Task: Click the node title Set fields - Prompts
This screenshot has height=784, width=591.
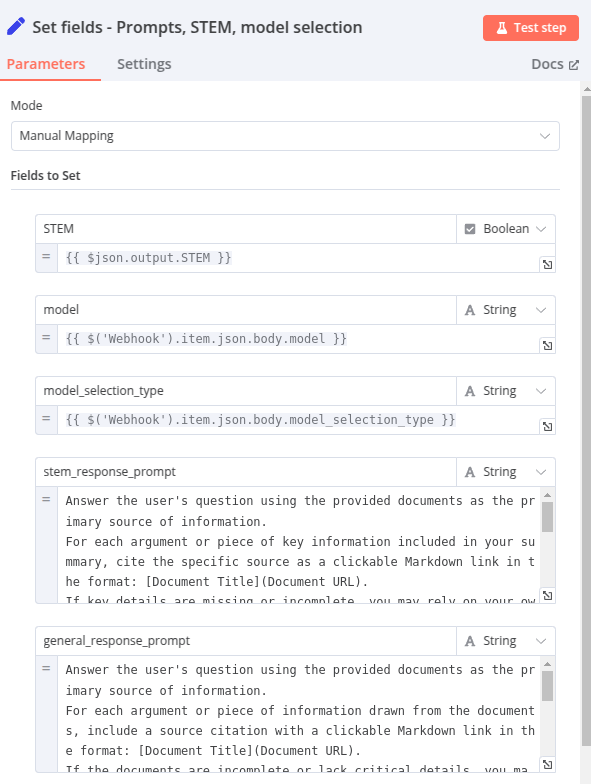Action: coord(198,27)
